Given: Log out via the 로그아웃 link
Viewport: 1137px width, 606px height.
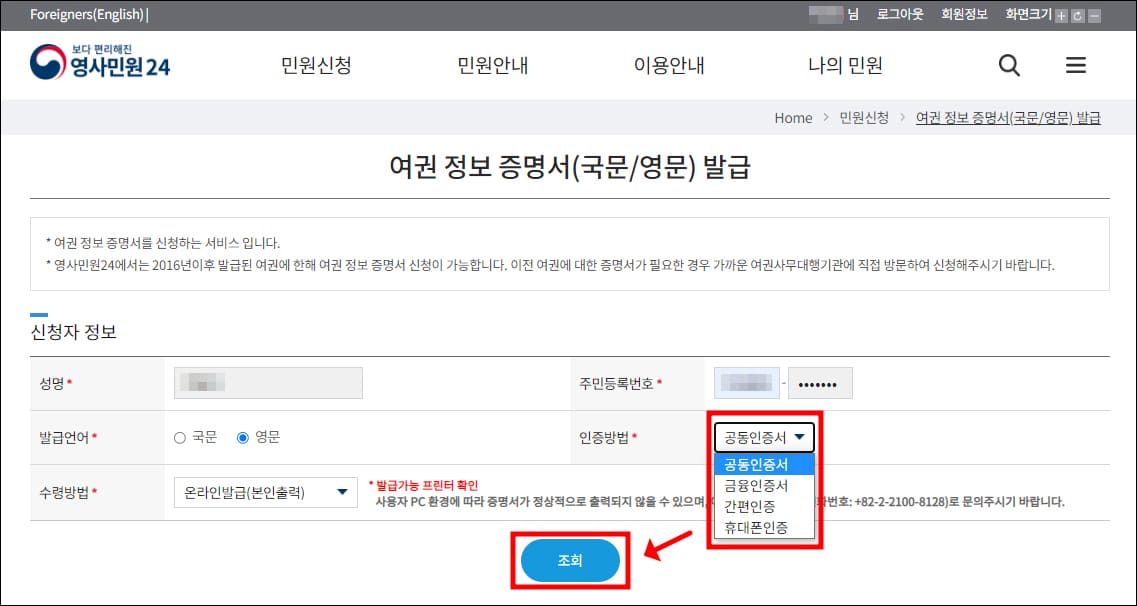Looking at the screenshot, I should tap(898, 15).
